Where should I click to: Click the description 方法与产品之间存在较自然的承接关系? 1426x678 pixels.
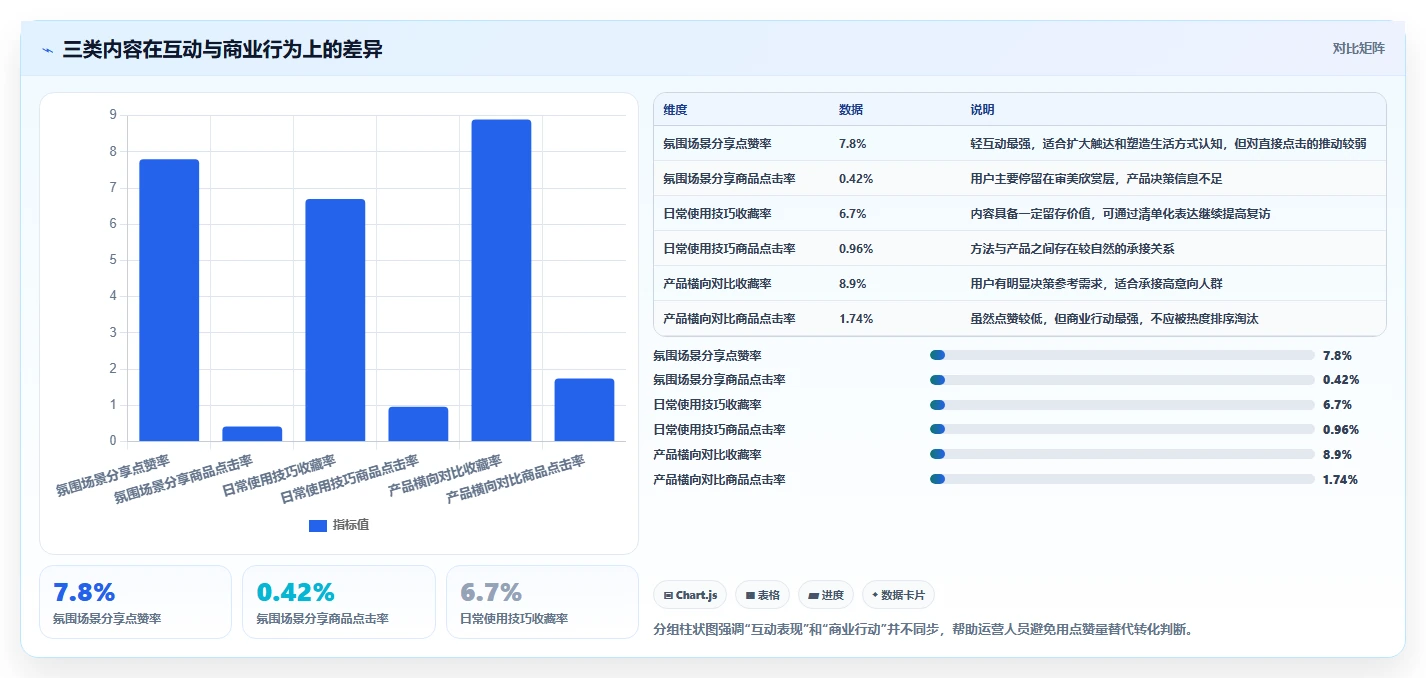(x=1072, y=249)
